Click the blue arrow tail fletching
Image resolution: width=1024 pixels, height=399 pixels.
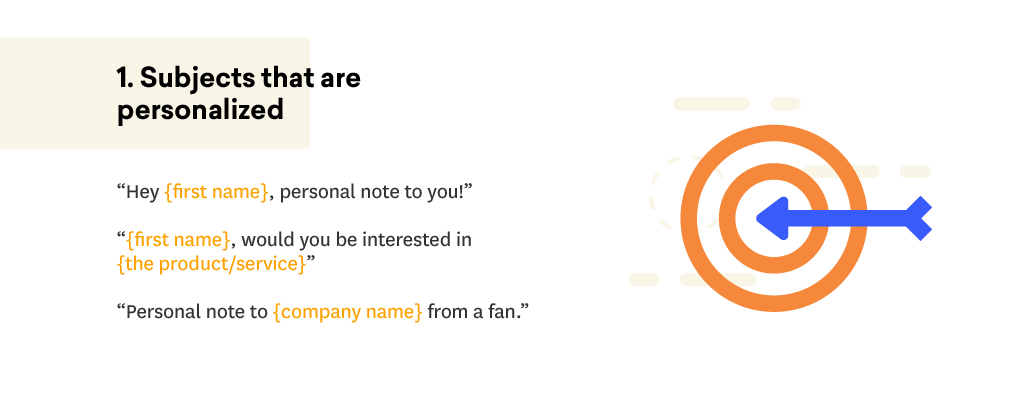919,218
